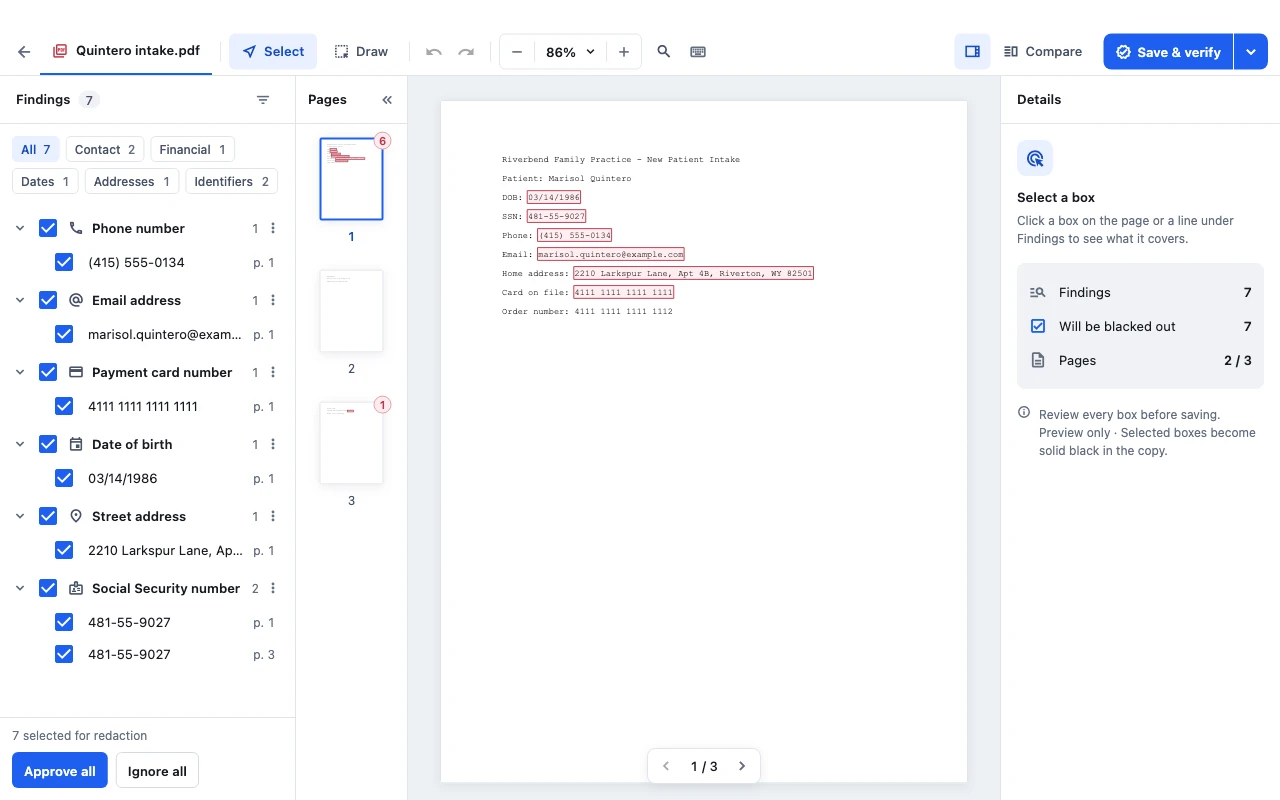Select the SSN redaction box on the page
The image size is (1280, 800).
pyautogui.click(x=556, y=216)
